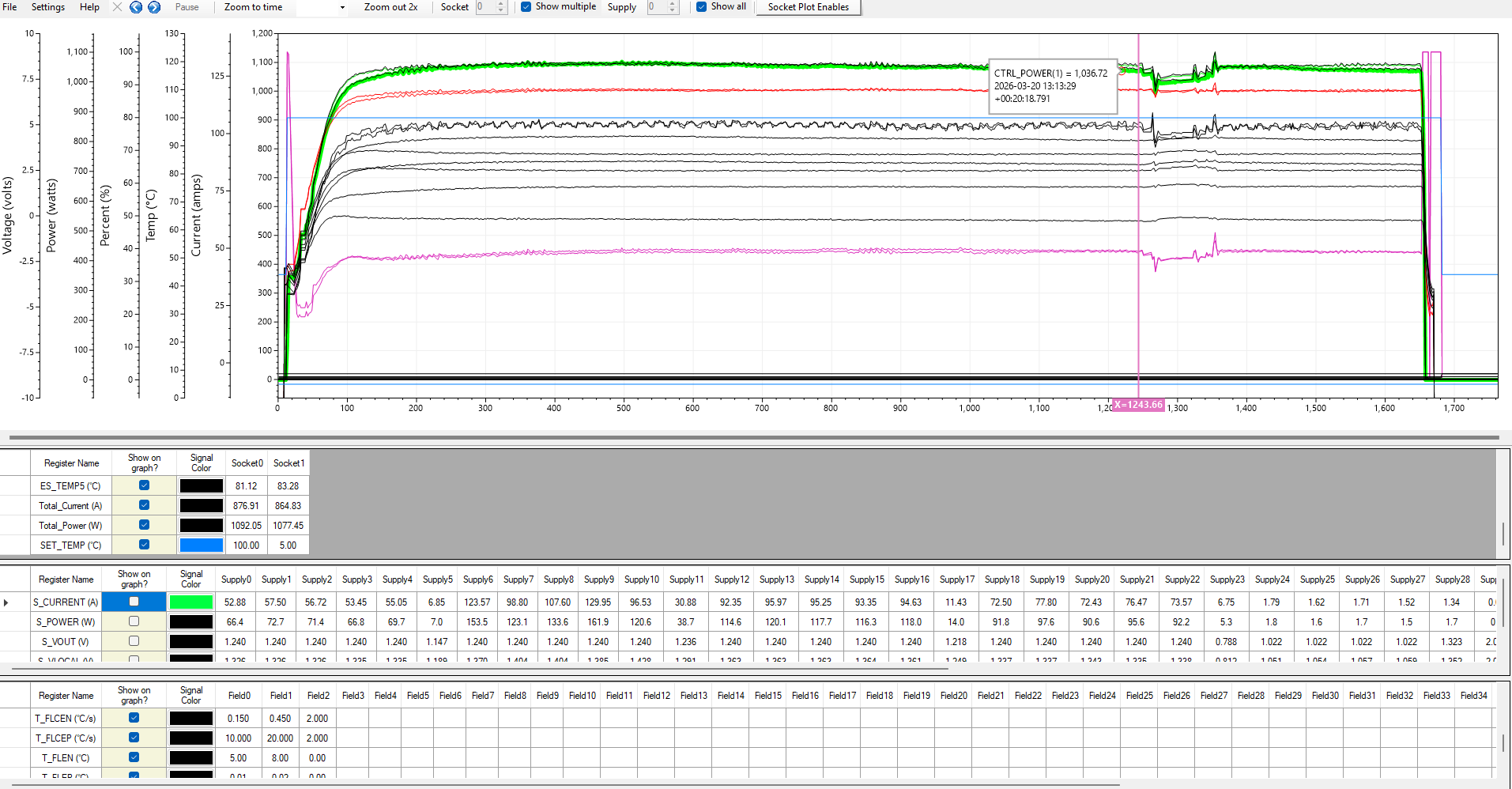Uncheck SET_TEMP show on graph checkbox
The width and height of the screenshot is (1512, 789).
(x=144, y=545)
